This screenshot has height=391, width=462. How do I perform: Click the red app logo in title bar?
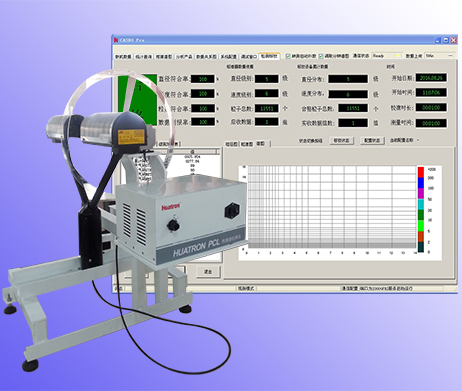pyautogui.click(x=116, y=40)
